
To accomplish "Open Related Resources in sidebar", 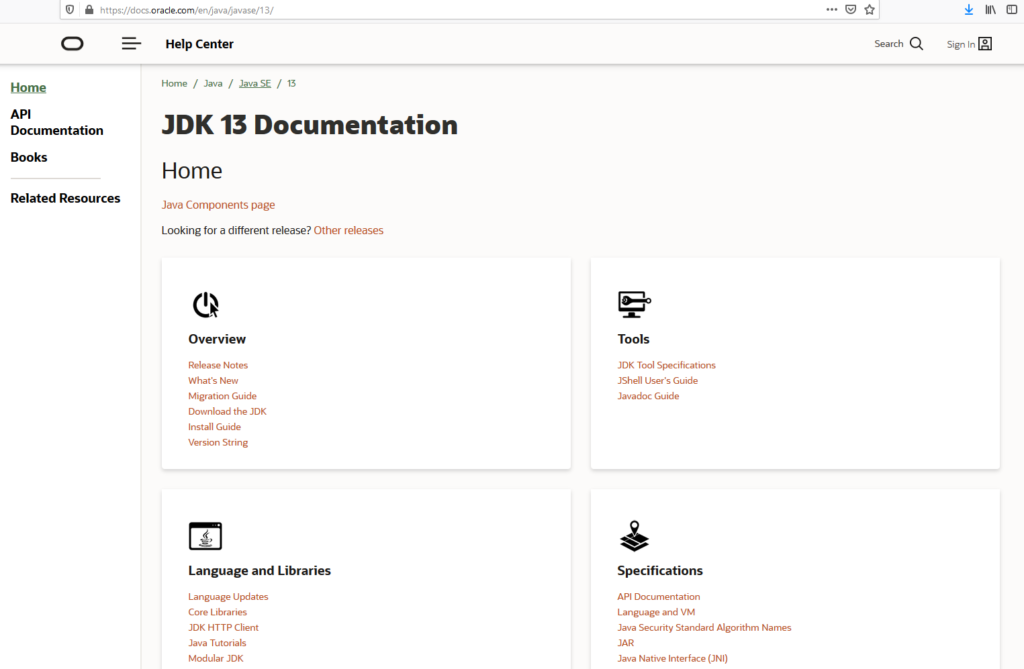I will 65,198.
